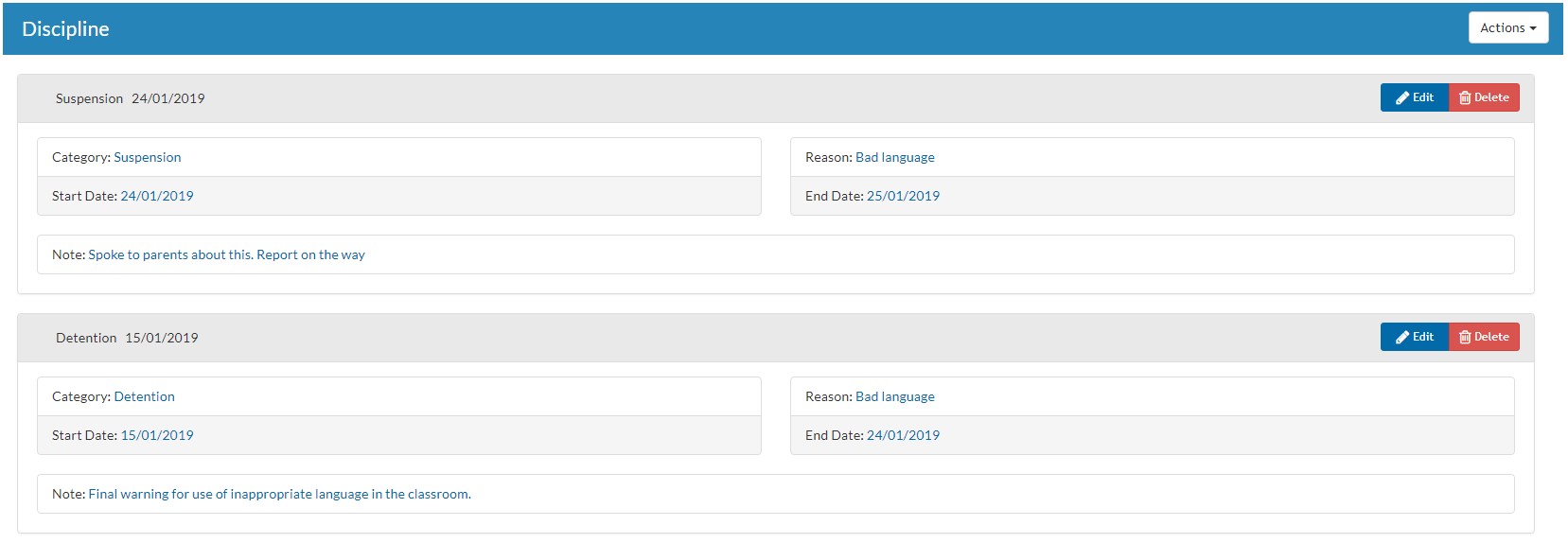The image size is (1568, 543).
Task: Click the End Date 25/01/2019 value
Action: pos(903,196)
